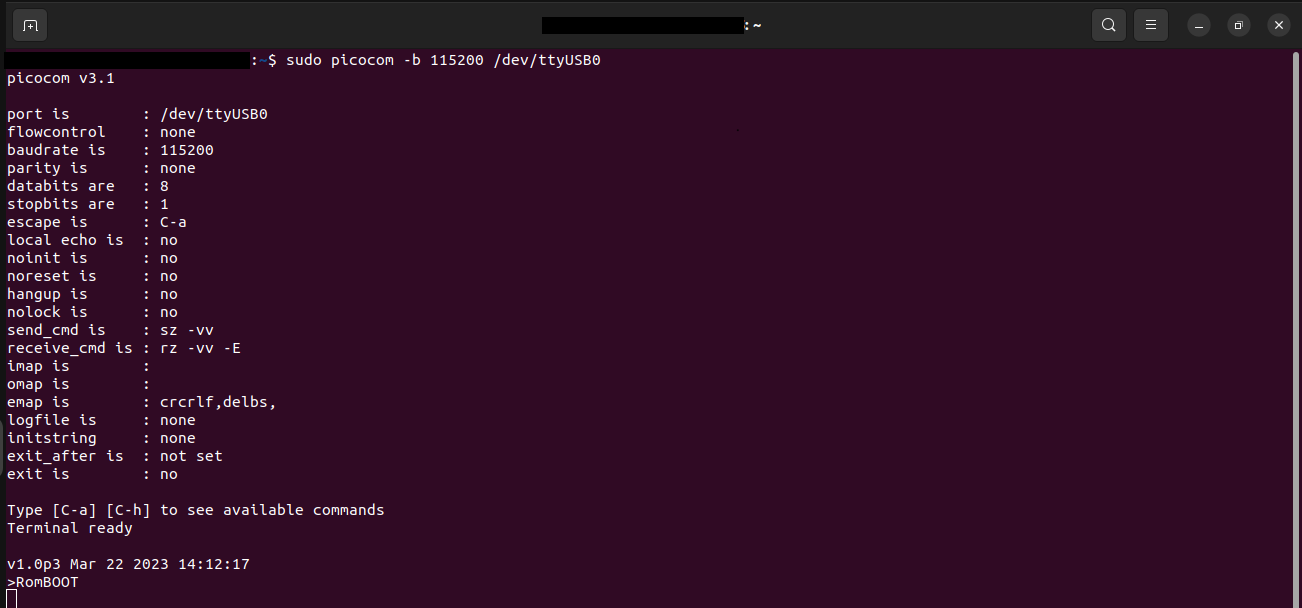Viewport: 1302px width, 608px height.
Task: Close the terminal window
Action: tap(1278, 25)
